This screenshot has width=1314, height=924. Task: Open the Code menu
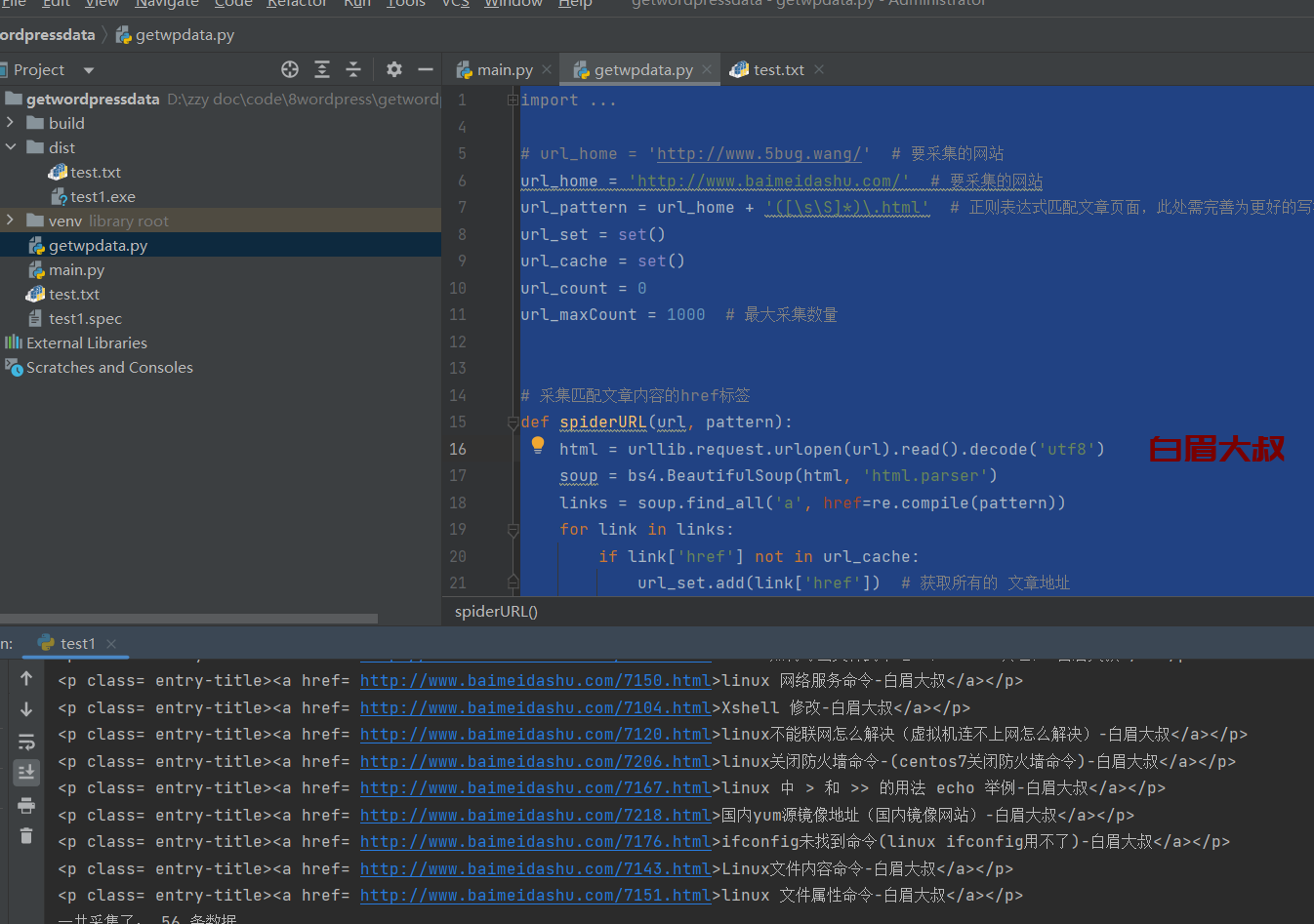233,4
